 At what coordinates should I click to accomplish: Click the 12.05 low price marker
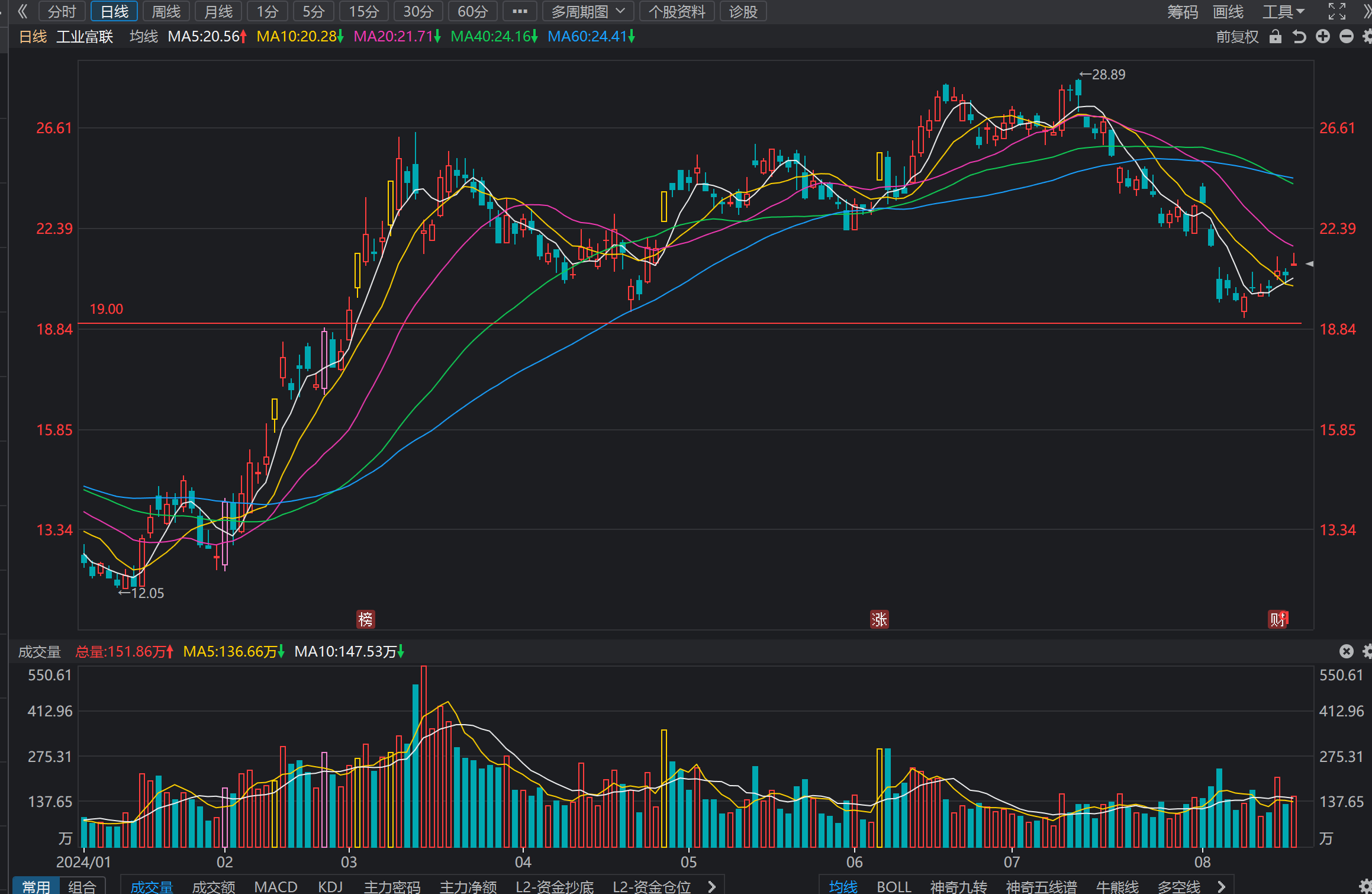tap(141, 593)
